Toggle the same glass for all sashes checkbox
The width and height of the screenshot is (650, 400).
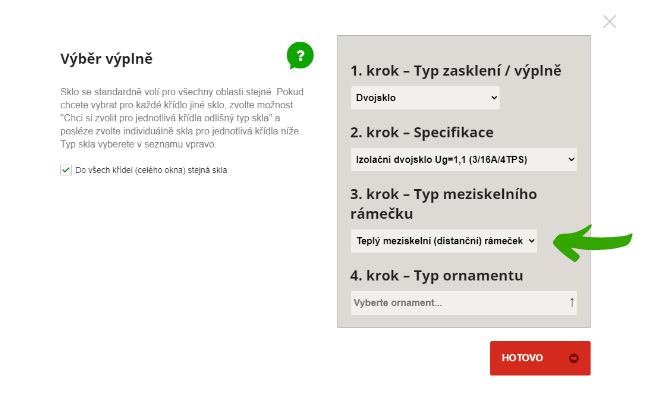[66, 170]
